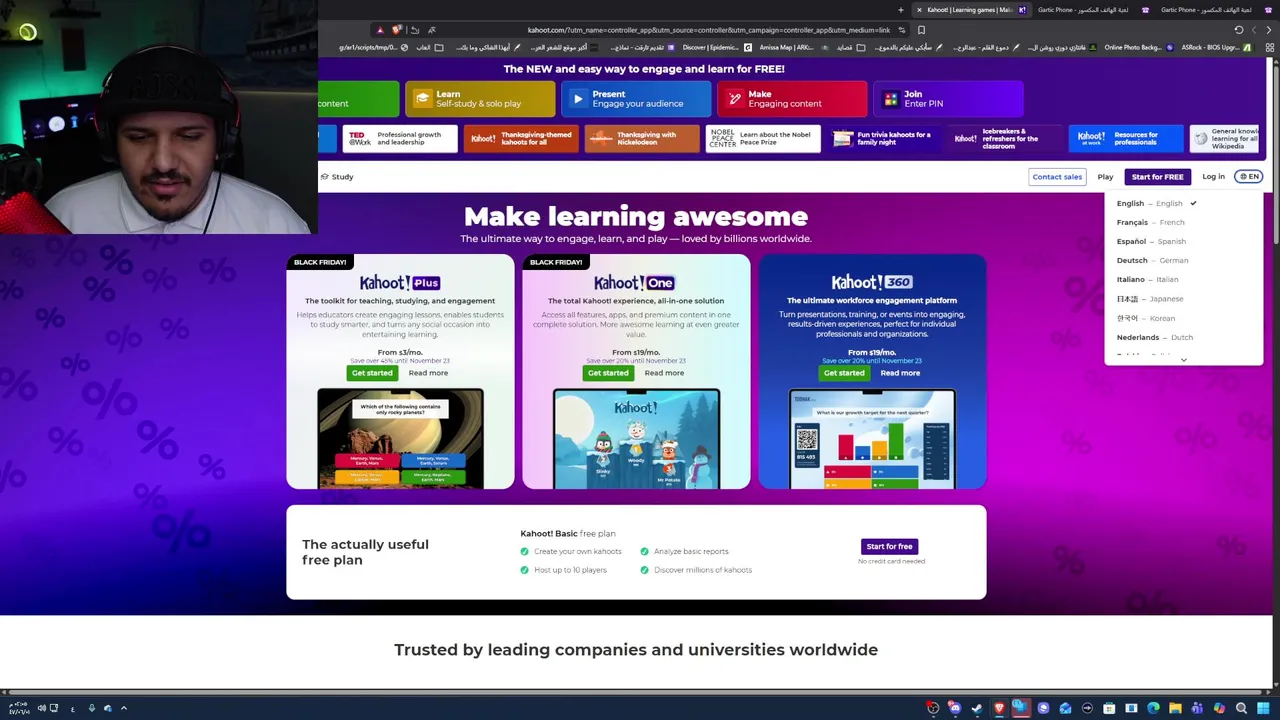Expand language list with bottom chevron

[1184, 360]
